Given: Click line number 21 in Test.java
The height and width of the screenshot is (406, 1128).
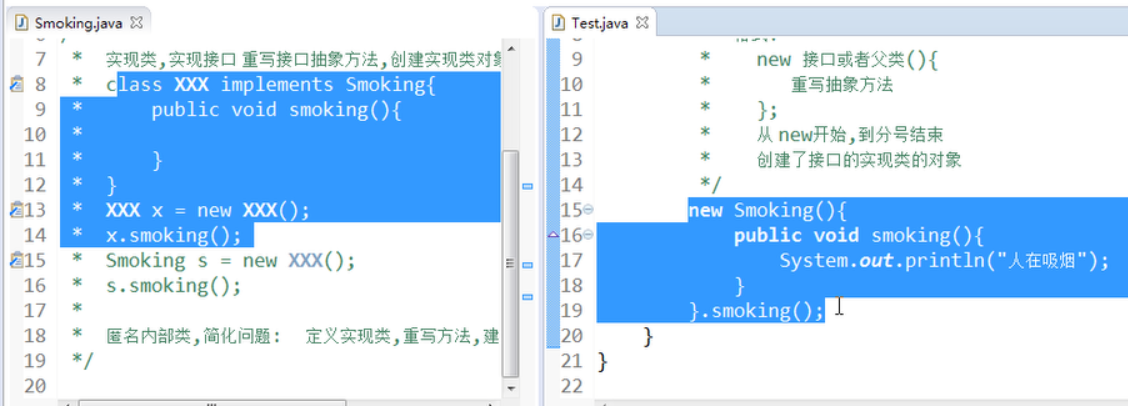Looking at the screenshot, I should click(x=570, y=361).
